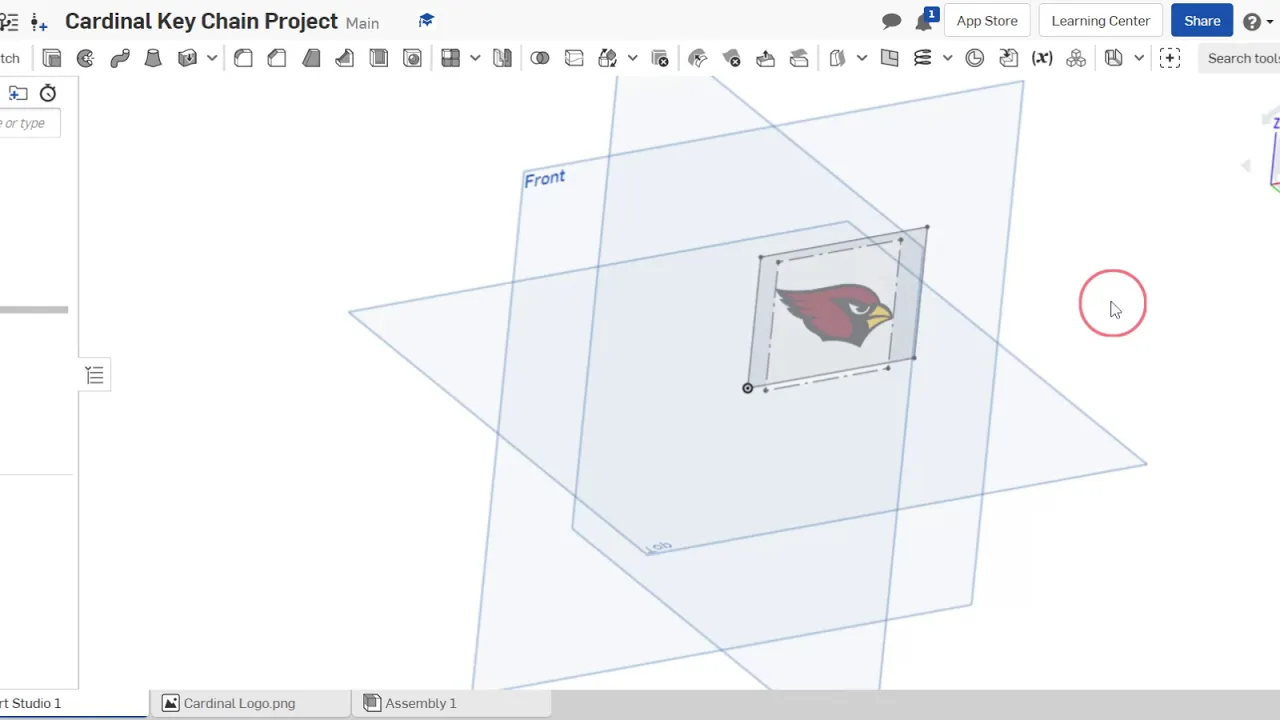1280x720 pixels.
Task: Select the Replace face tool
Action: pos(799,58)
